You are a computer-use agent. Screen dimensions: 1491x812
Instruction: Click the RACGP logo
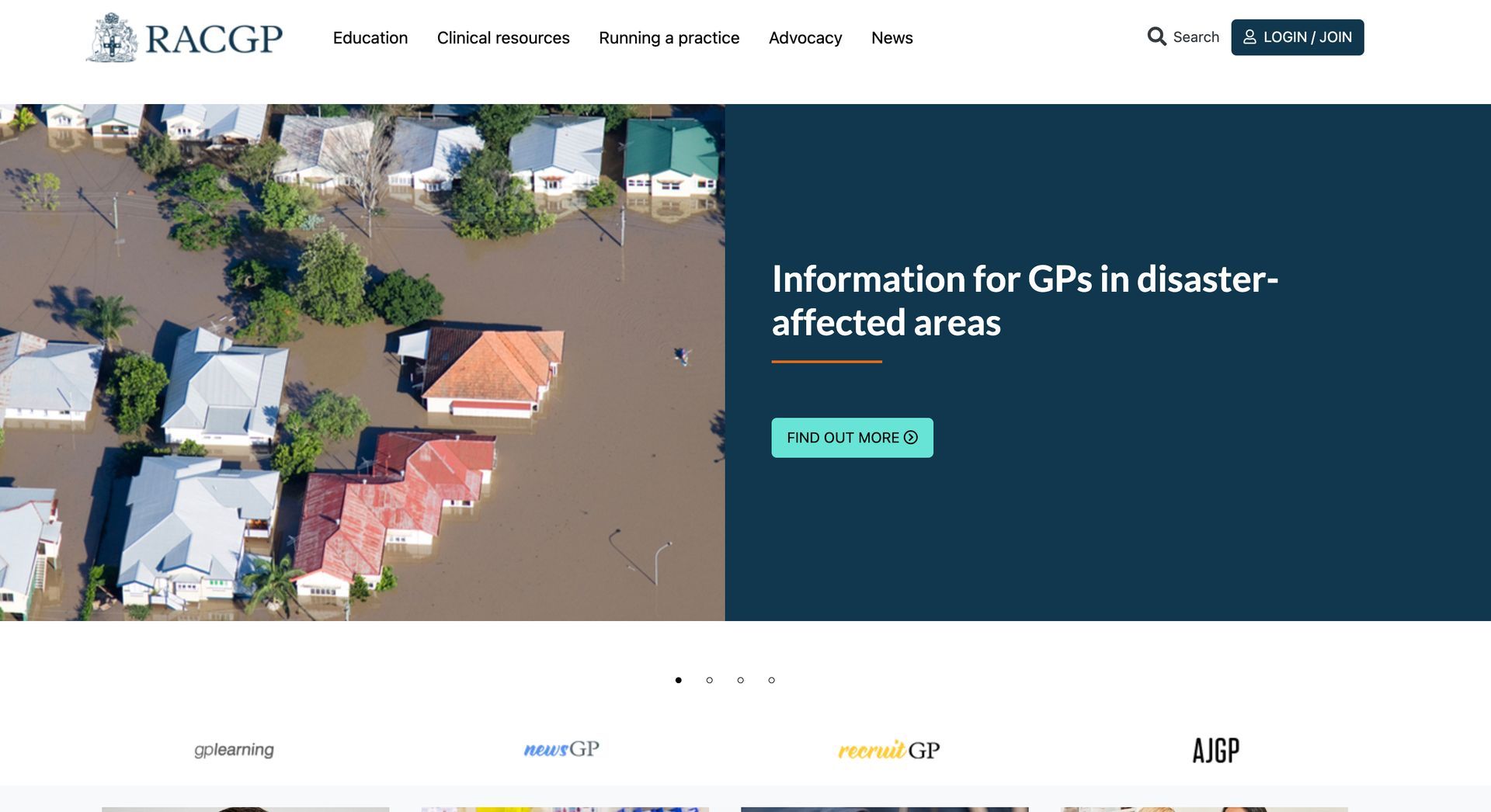(x=184, y=37)
